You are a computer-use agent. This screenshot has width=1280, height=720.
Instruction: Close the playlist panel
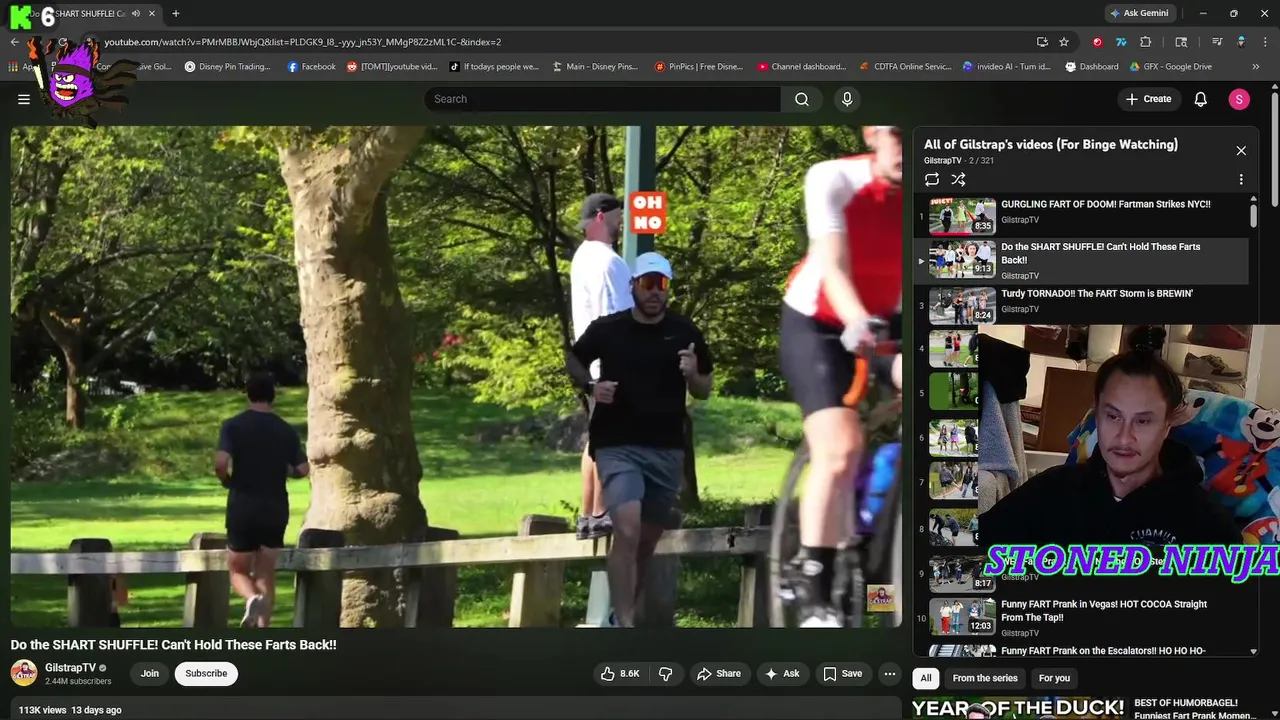pos(1241,151)
